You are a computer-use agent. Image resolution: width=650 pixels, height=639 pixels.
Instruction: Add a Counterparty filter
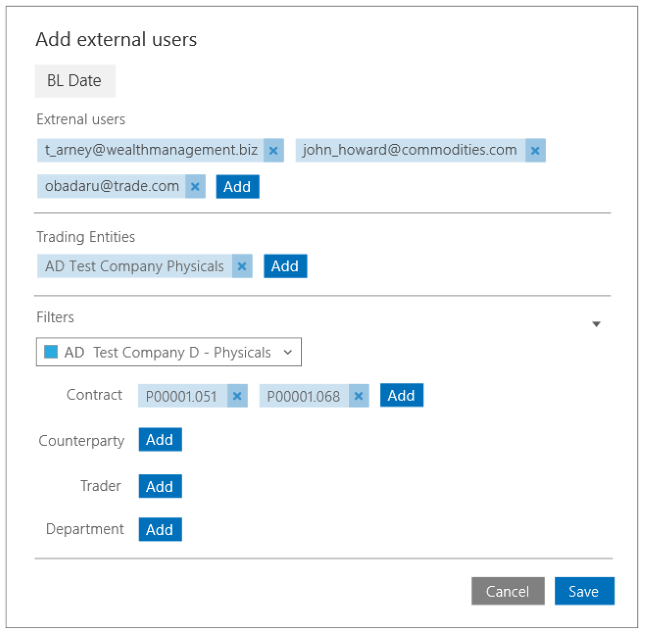point(160,440)
